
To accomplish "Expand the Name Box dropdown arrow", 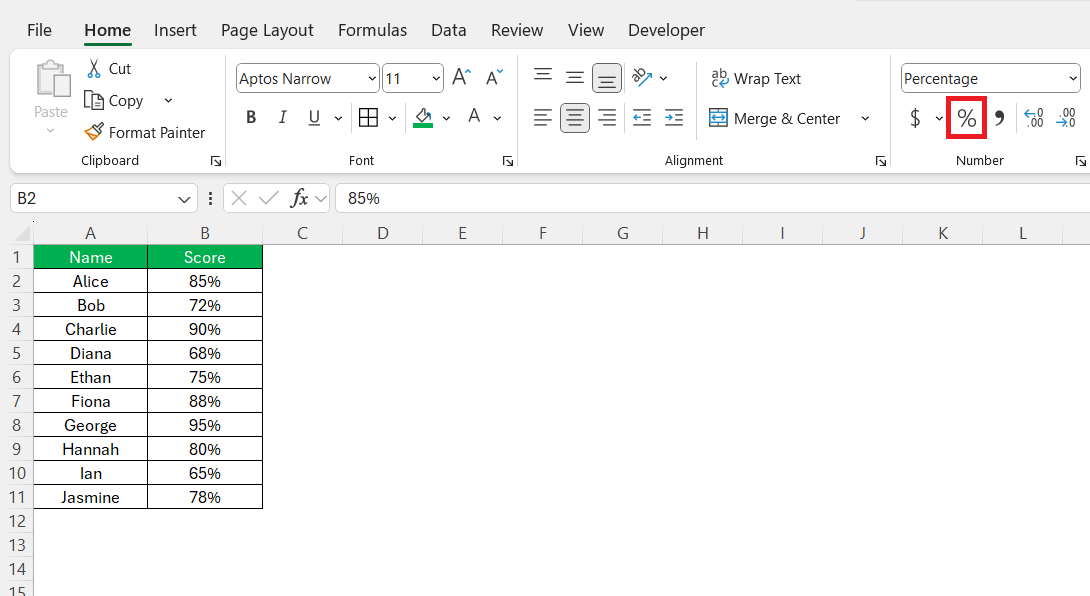I will tap(184, 200).
